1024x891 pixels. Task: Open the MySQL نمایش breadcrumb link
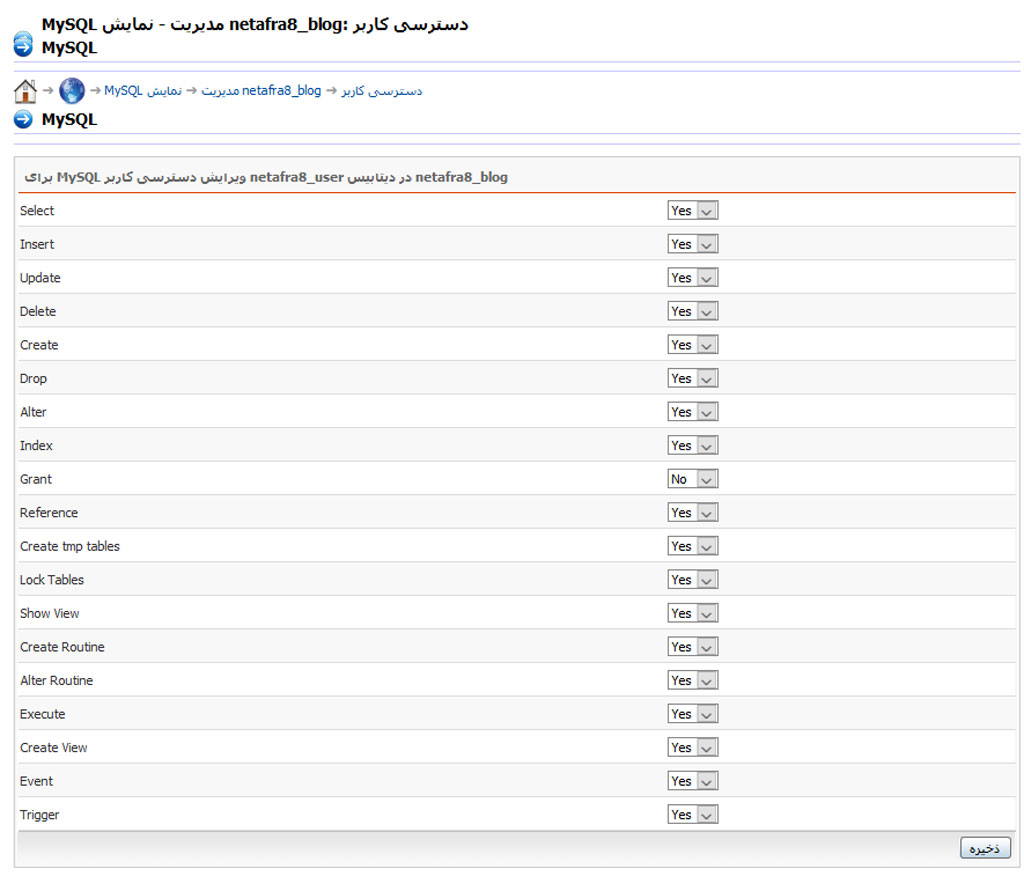point(143,91)
